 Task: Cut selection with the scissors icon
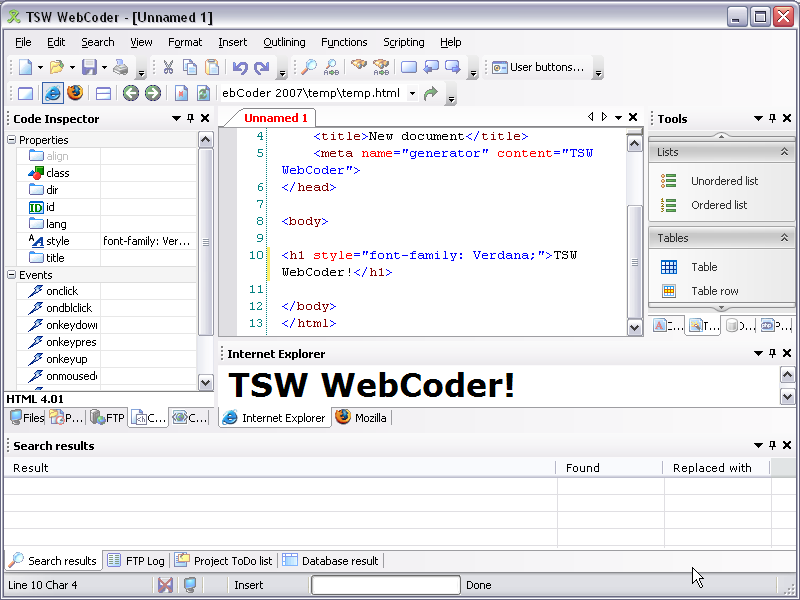pos(168,67)
